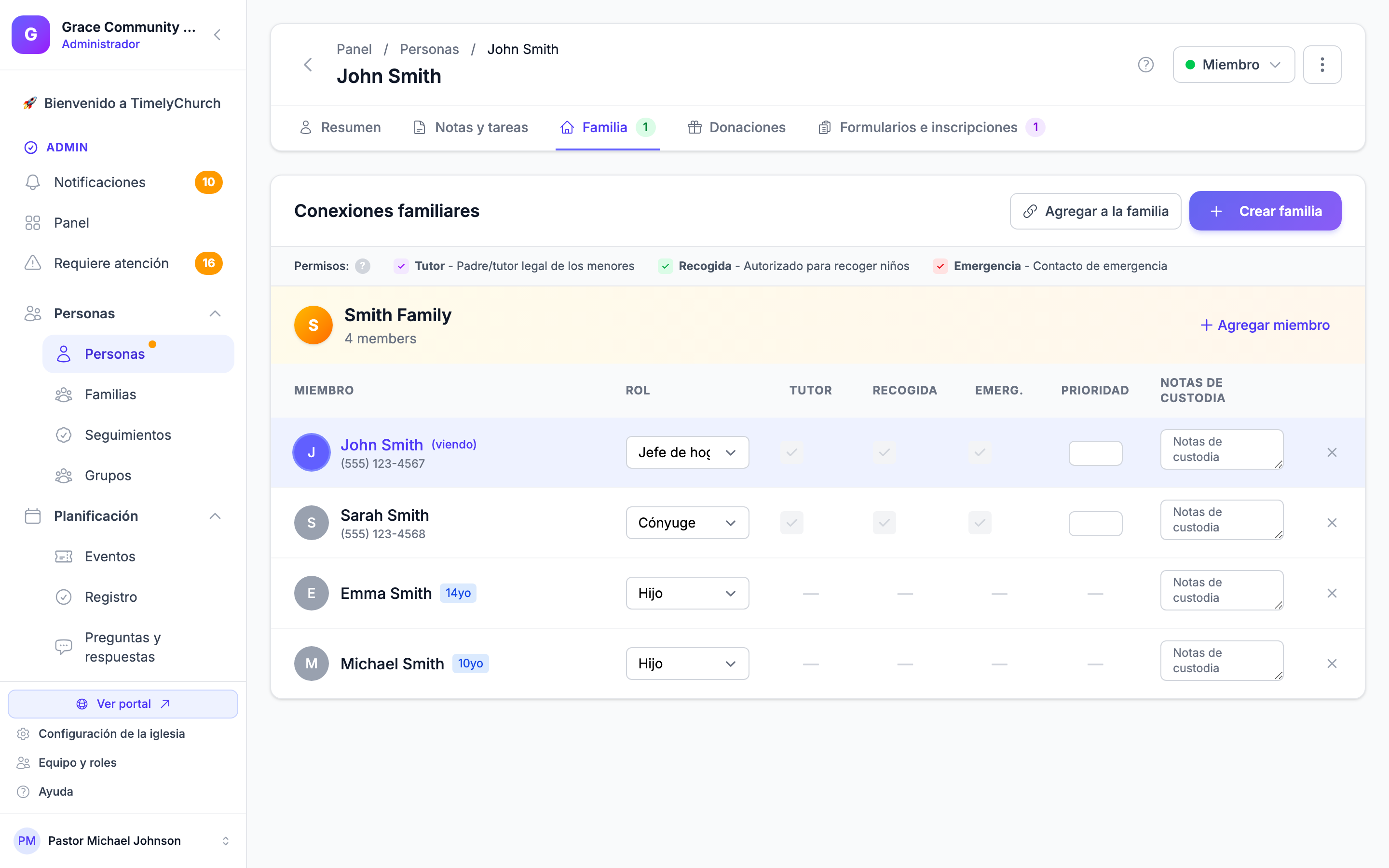
Task: Toggle Recogida checkbox for Sarah Smith
Action: click(x=884, y=522)
